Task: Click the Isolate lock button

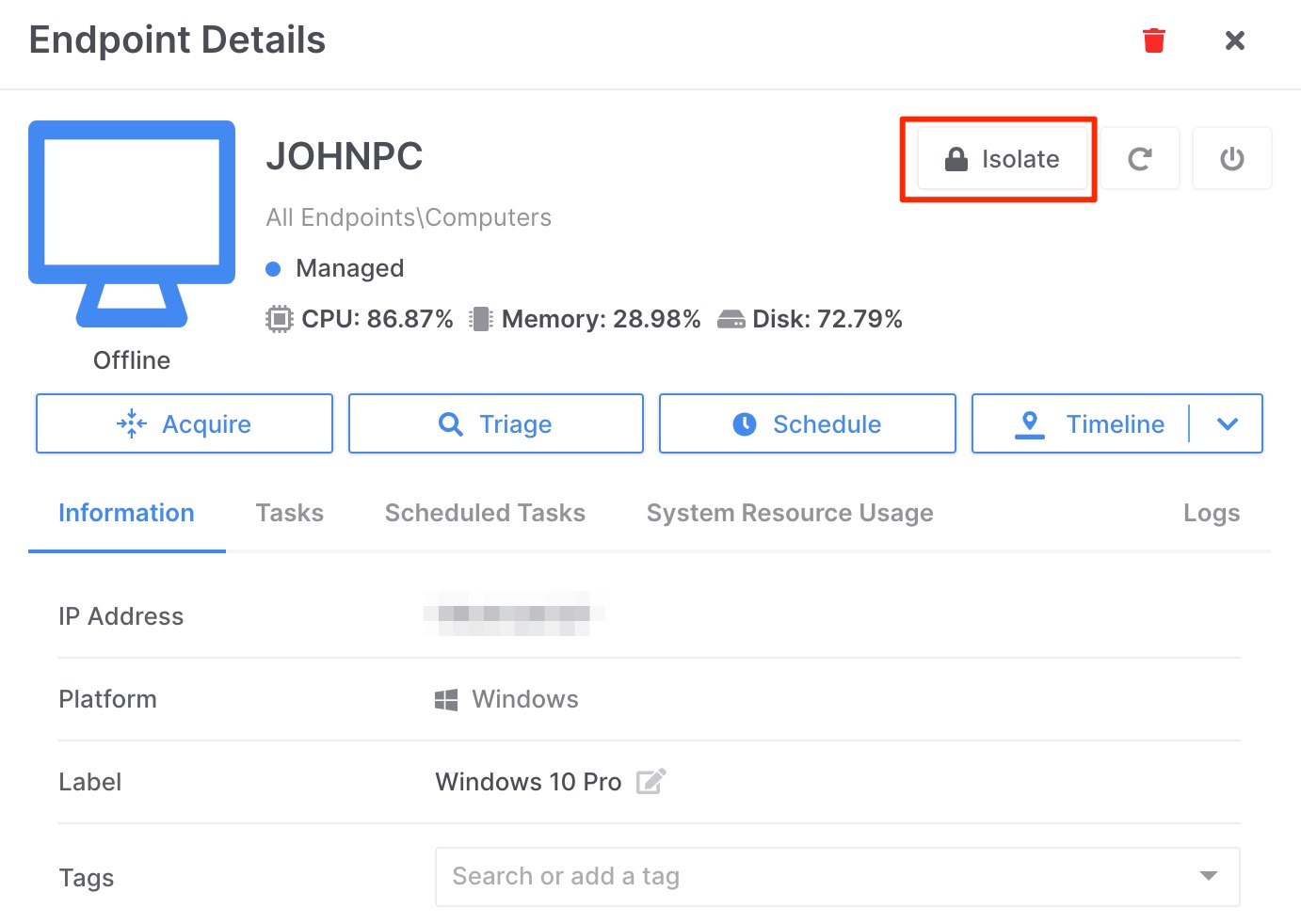Action: coord(1002,159)
